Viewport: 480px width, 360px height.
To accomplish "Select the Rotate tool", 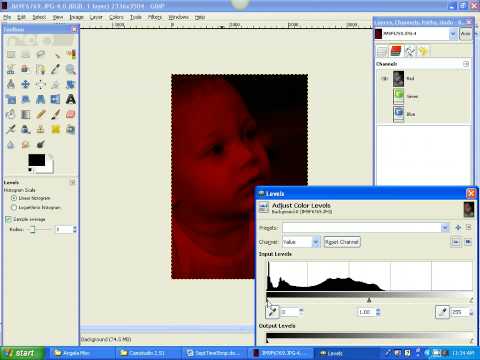I will click(x=70, y=84).
